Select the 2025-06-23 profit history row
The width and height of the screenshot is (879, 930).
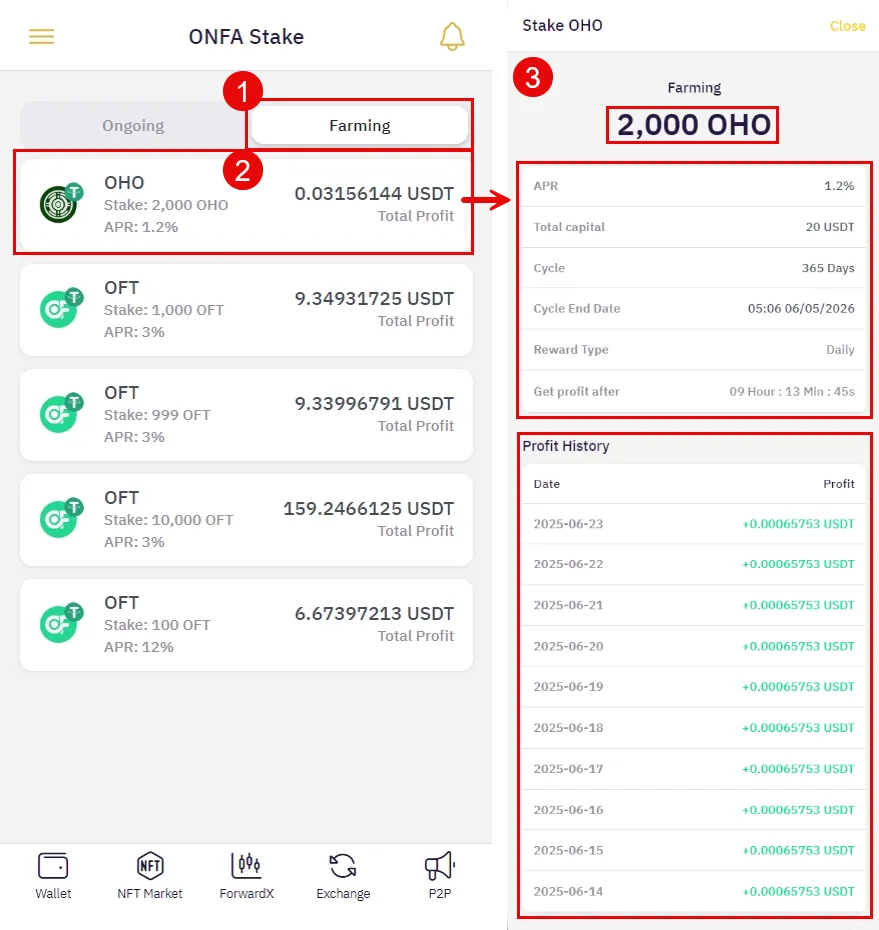point(693,524)
